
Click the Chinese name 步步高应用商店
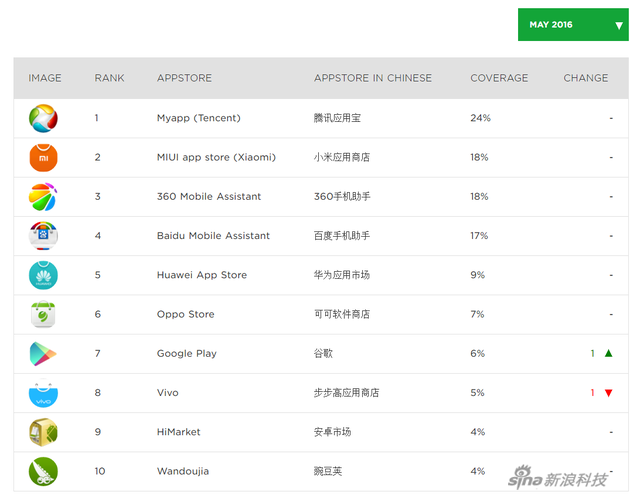pos(346,393)
